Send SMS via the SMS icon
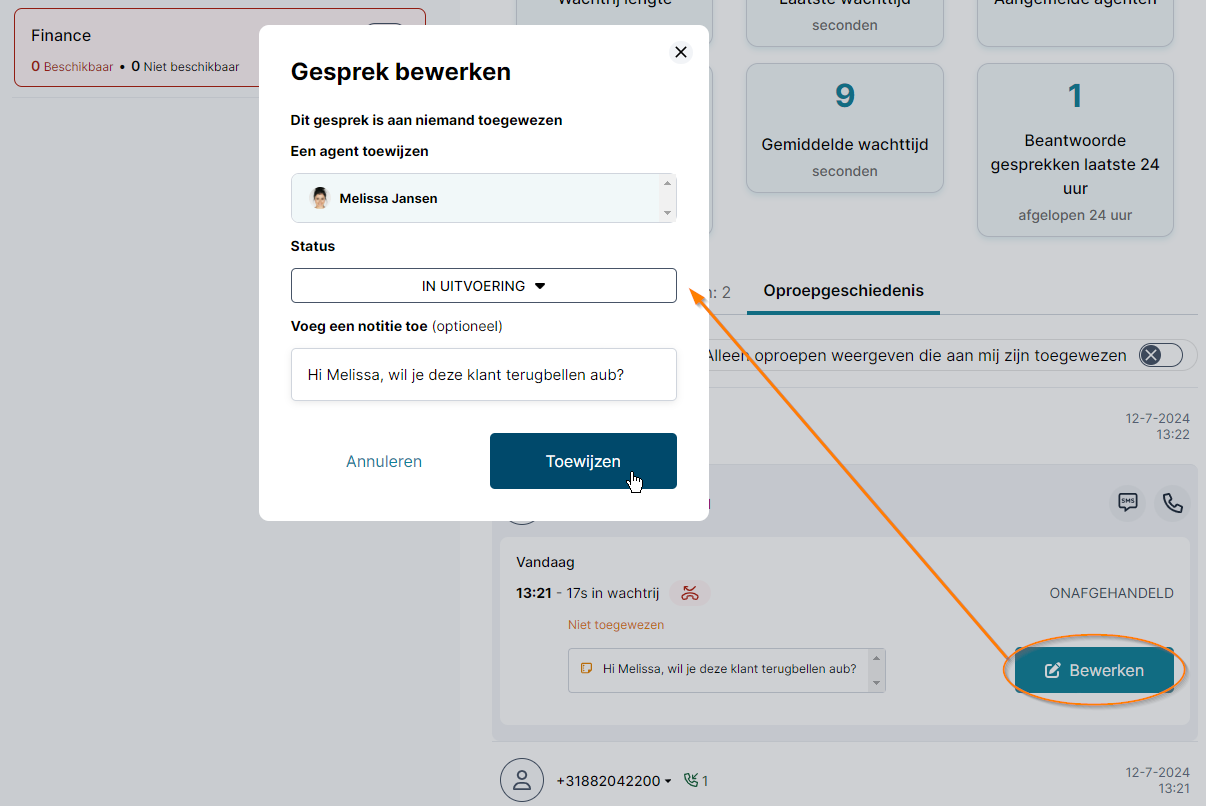This screenshot has height=806, width=1206. pos(1128,503)
